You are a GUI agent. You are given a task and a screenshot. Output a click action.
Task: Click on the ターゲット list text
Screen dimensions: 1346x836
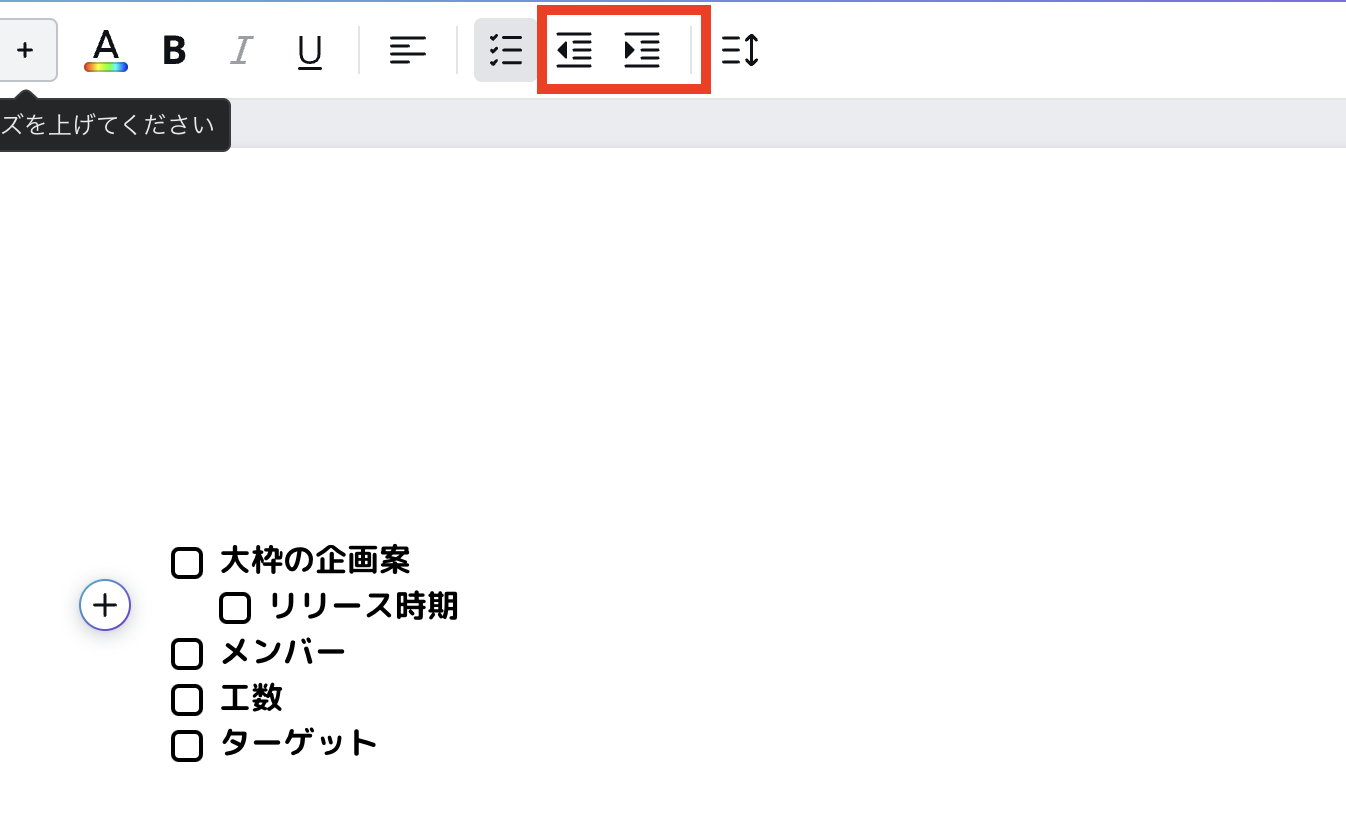pyautogui.click(x=298, y=743)
